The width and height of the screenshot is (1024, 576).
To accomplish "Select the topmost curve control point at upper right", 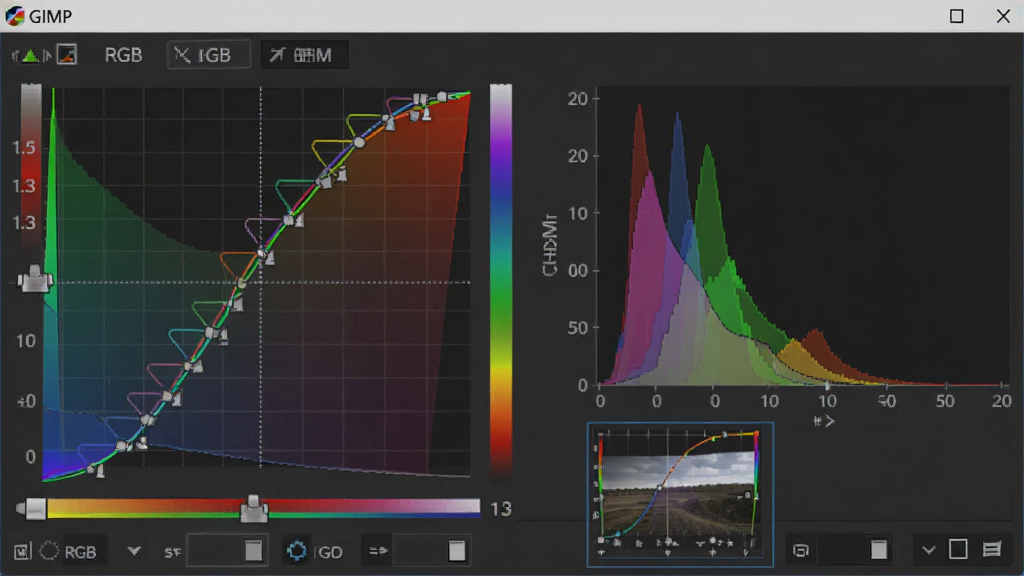I will (442, 97).
